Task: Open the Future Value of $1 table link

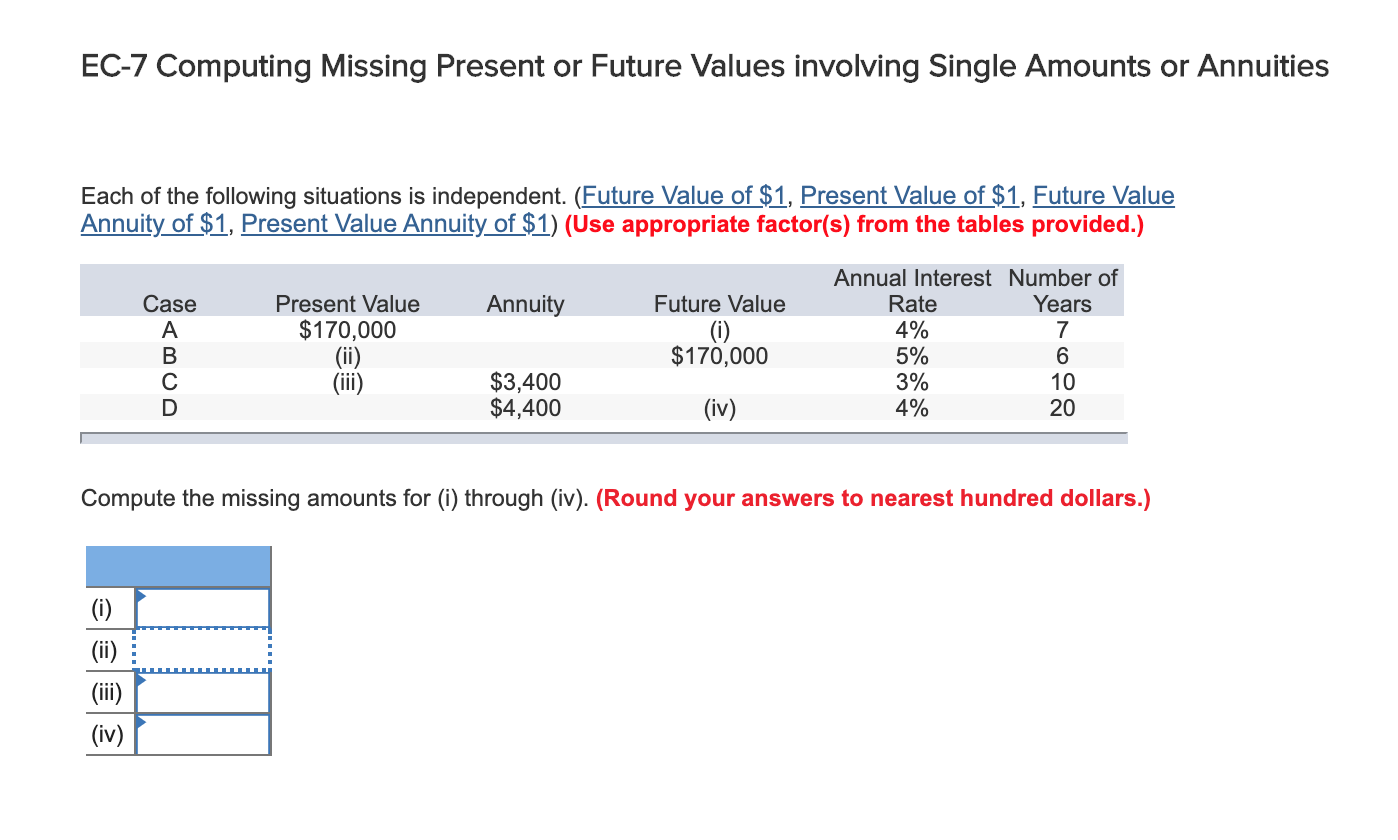Action: coord(683,195)
